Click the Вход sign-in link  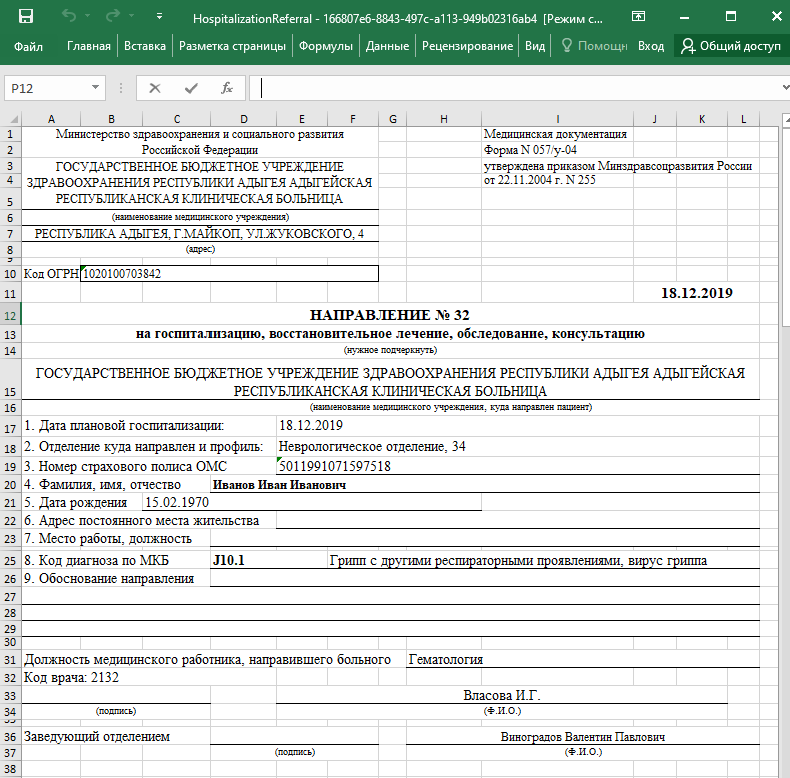coord(651,46)
